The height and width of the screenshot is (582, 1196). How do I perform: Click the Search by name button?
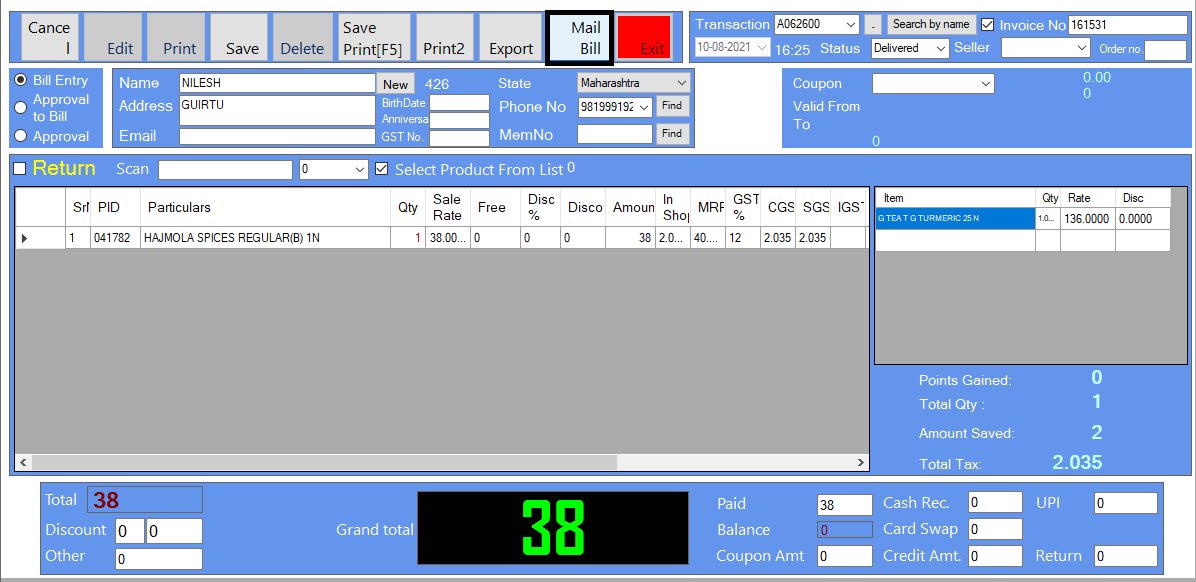coord(930,24)
